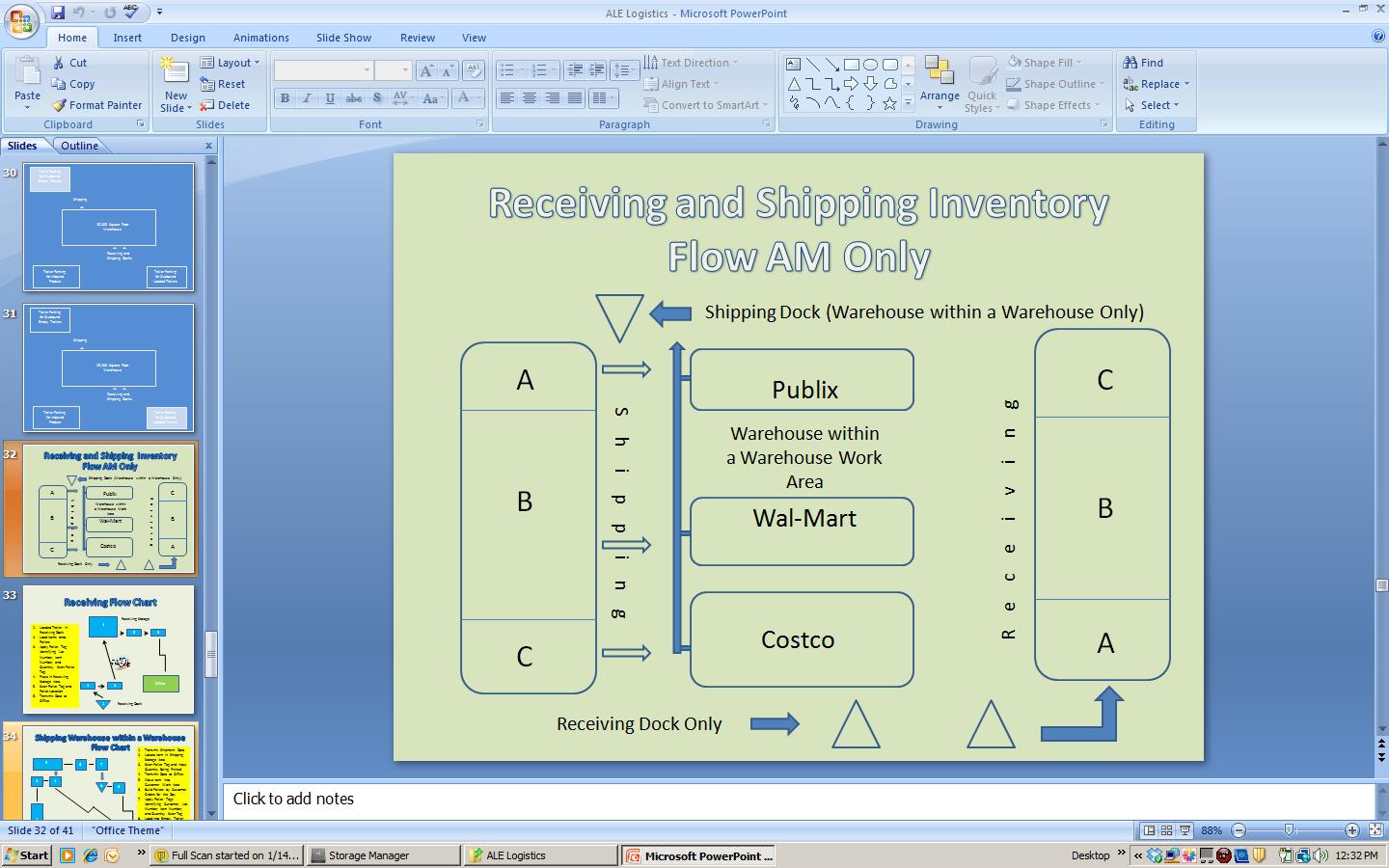Open the Find dialog
The width and height of the screenshot is (1389, 868).
1148,62
